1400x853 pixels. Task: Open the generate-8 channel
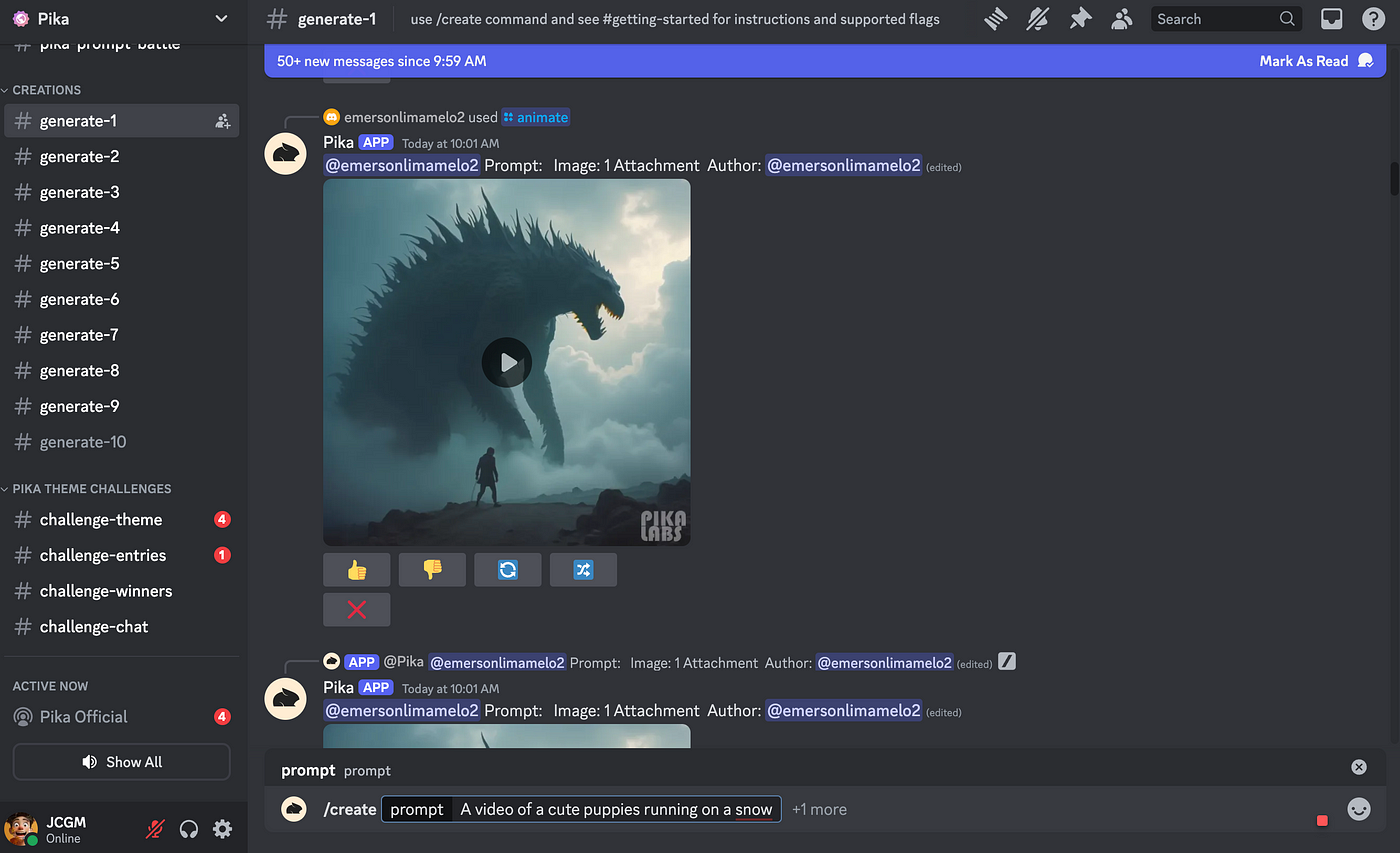[x=122, y=371]
